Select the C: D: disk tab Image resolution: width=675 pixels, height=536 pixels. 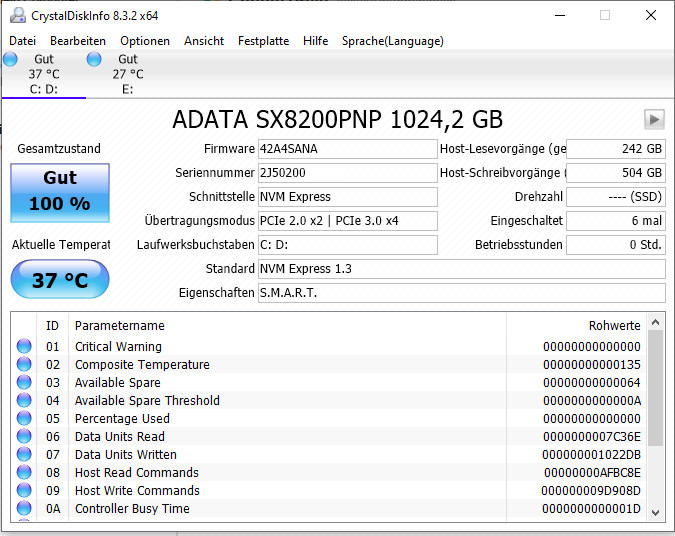tap(44, 74)
